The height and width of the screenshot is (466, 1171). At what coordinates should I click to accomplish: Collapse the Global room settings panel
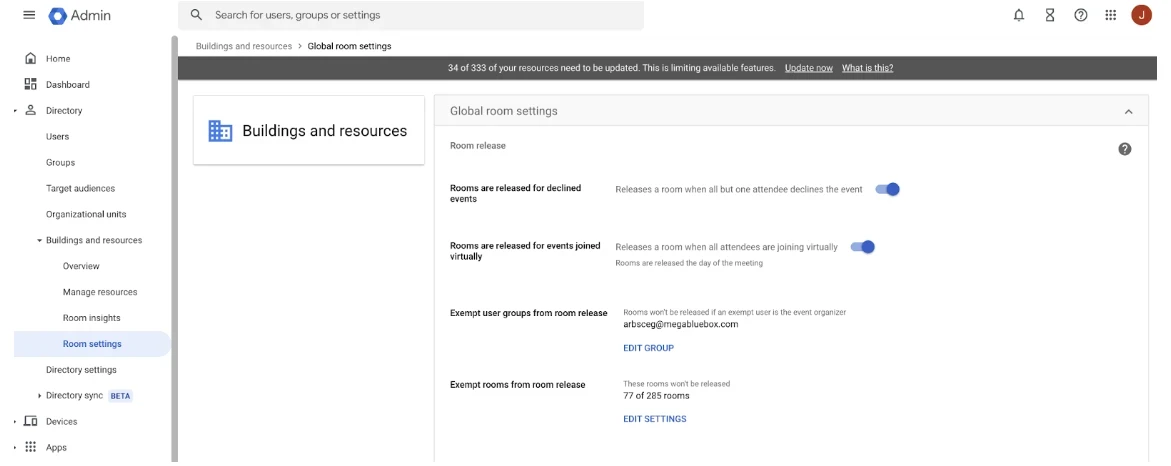pyautogui.click(x=1128, y=111)
